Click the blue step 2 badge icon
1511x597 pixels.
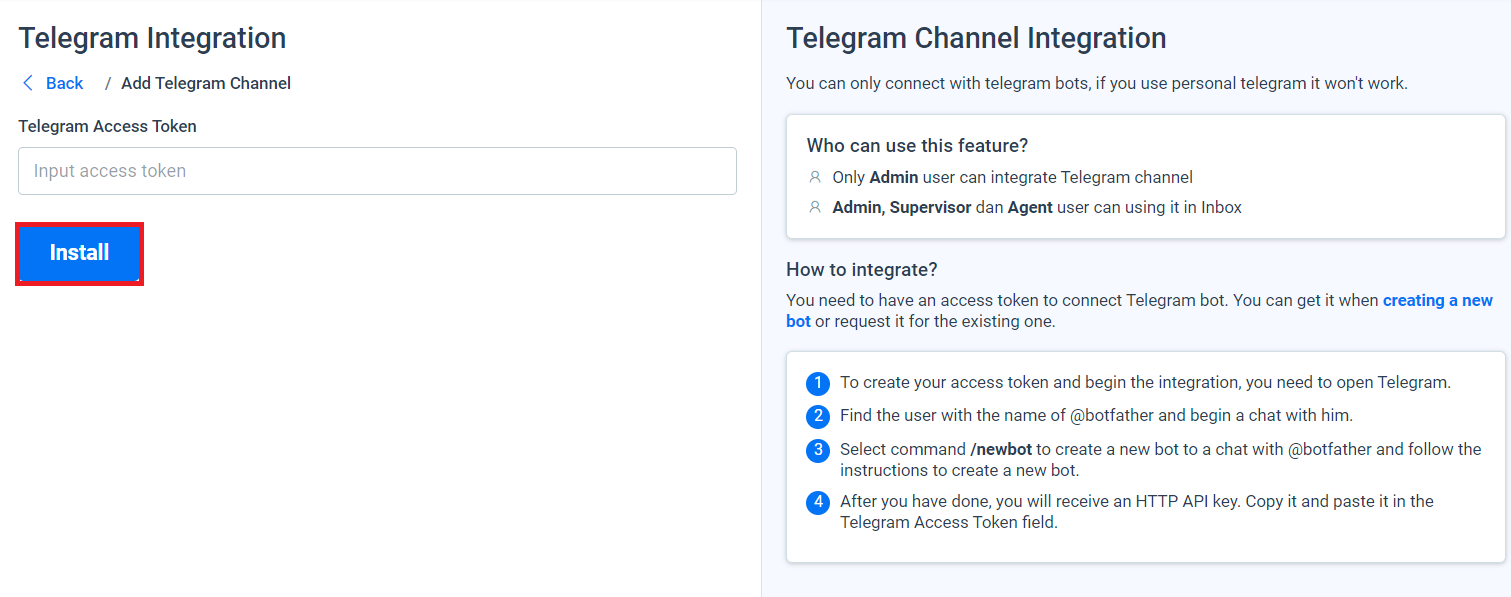tap(817, 415)
